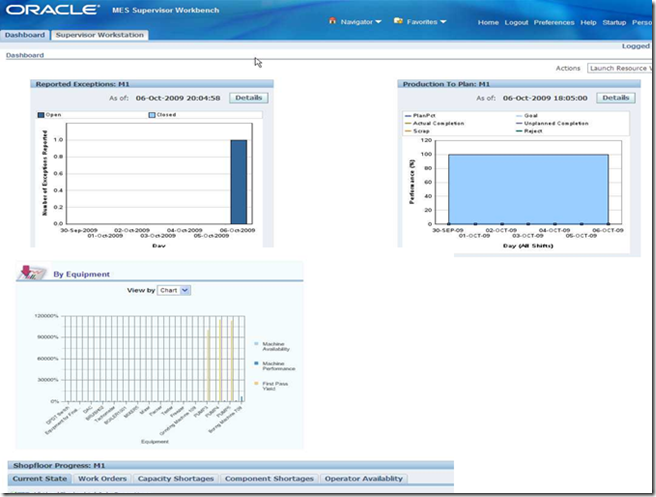Click the Number of Exceptions Reported axis title
Image resolution: width=656 pixels, height=497 pixels.
tap(45, 173)
